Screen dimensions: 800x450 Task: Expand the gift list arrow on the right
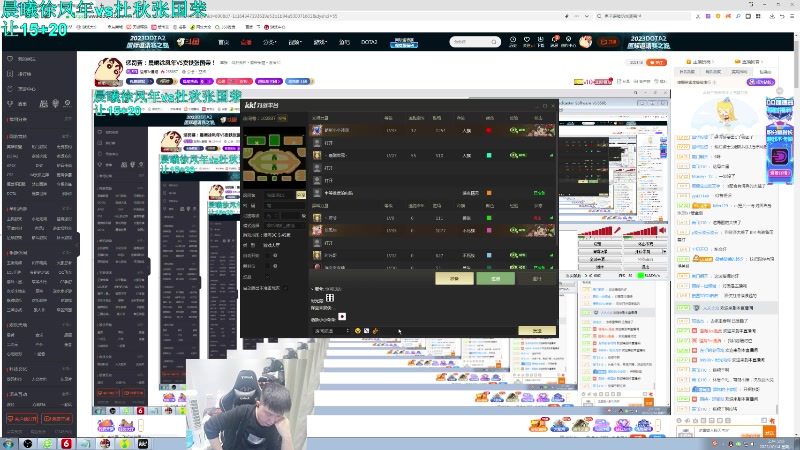click(658, 424)
